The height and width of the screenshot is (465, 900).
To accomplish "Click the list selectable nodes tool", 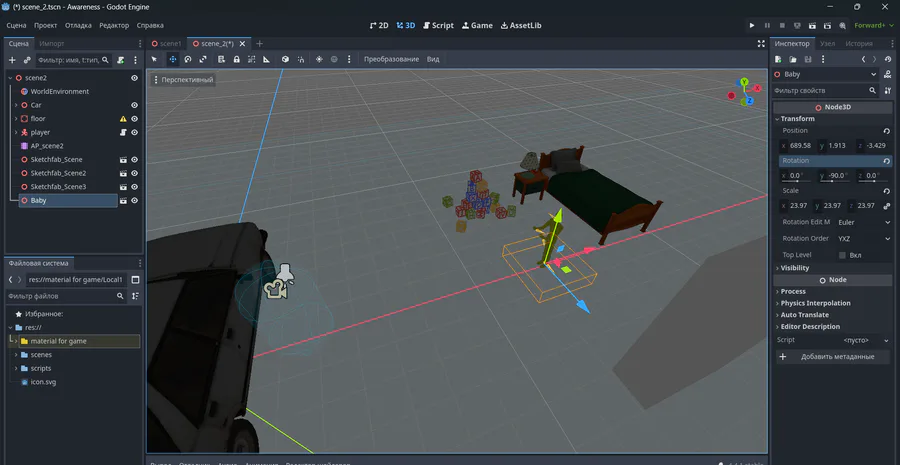I will point(222,59).
